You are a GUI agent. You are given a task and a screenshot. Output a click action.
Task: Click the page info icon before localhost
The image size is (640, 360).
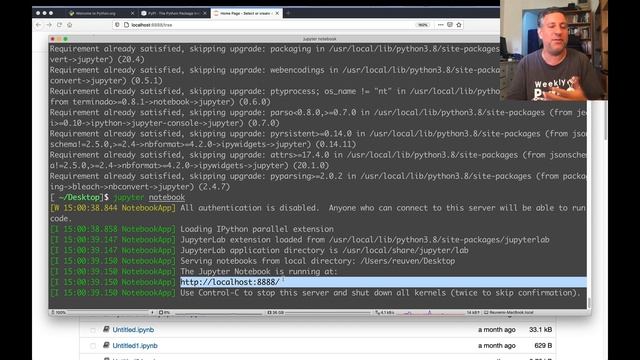point(127,25)
